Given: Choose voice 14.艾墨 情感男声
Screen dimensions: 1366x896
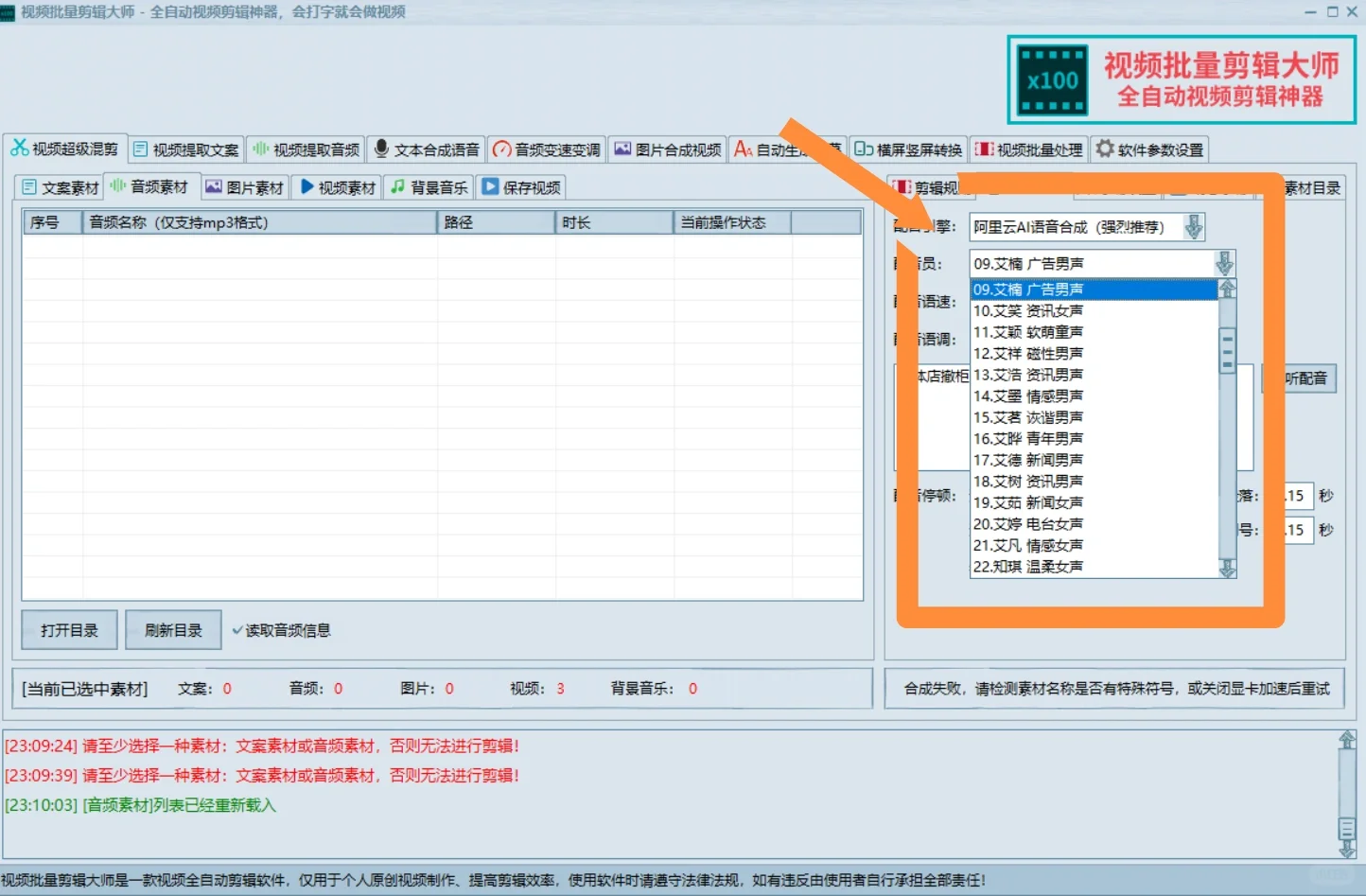Looking at the screenshot, I should pyautogui.click(x=1095, y=396).
